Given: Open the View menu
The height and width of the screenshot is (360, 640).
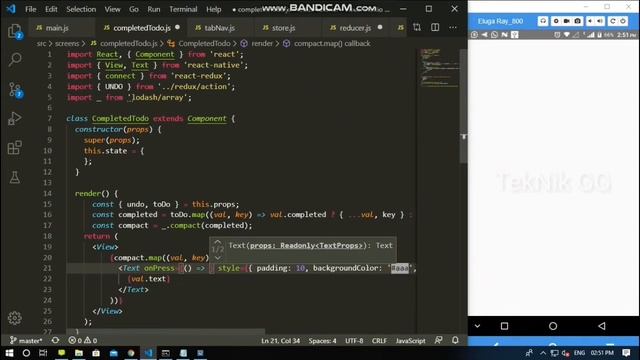Looking at the screenshot, I should [112, 9].
